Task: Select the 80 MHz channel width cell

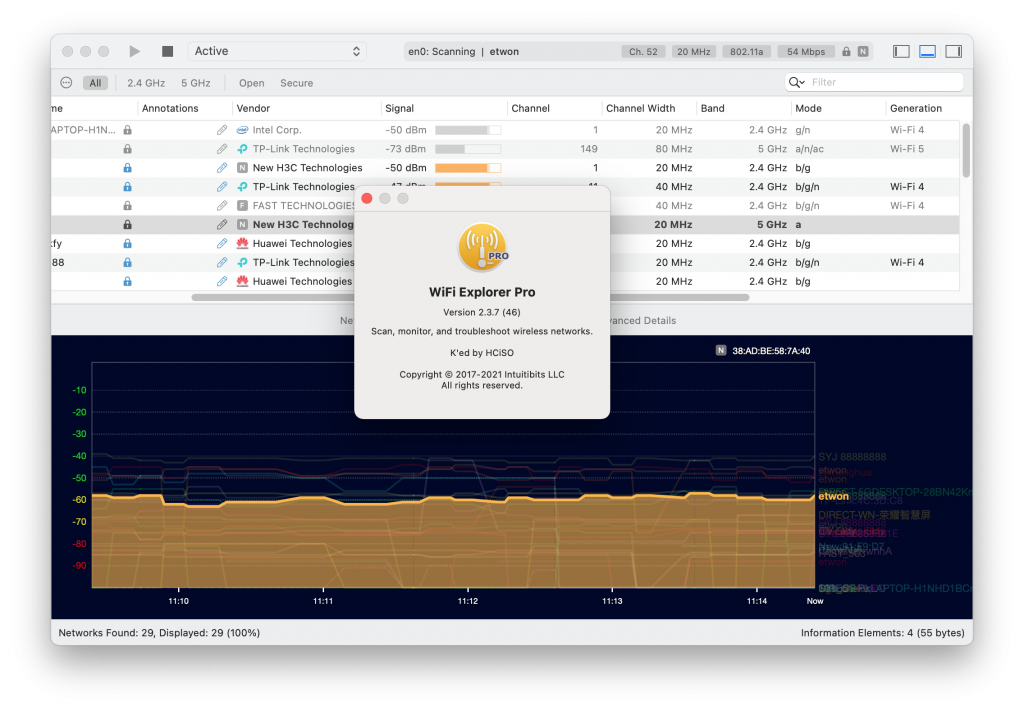Action: point(674,149)
